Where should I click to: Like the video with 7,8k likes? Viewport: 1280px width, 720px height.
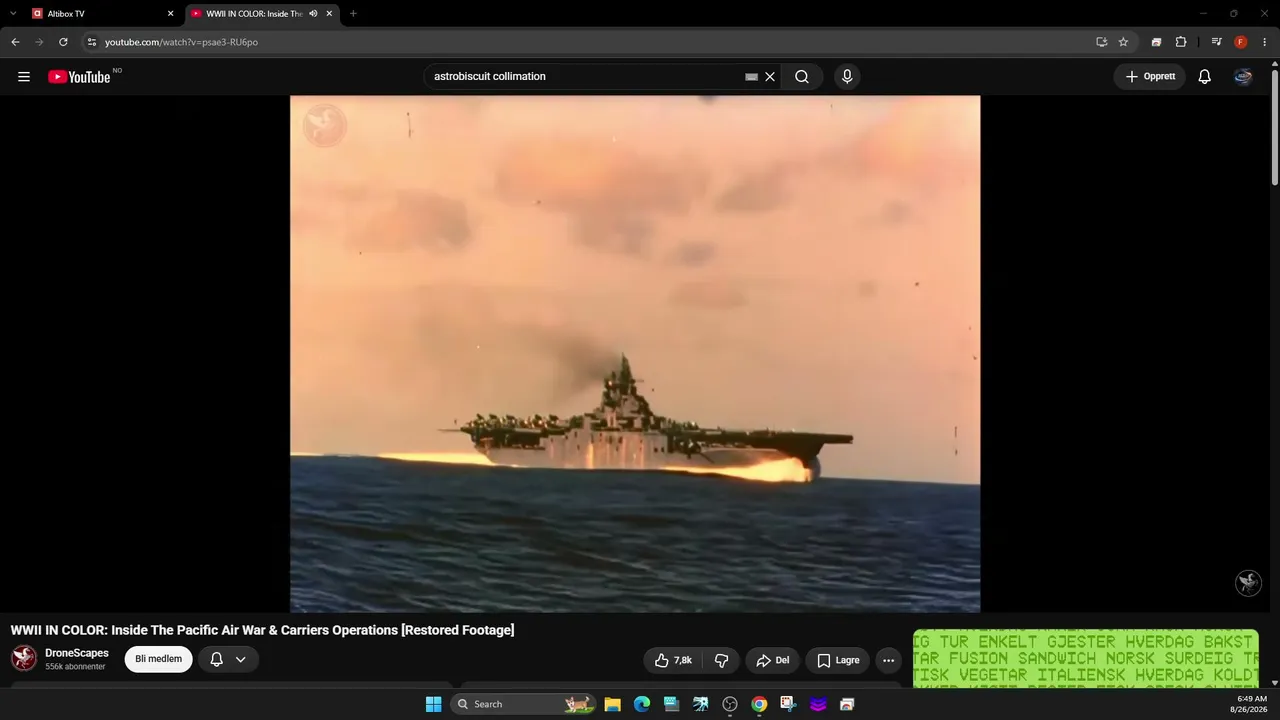(673, 660)
